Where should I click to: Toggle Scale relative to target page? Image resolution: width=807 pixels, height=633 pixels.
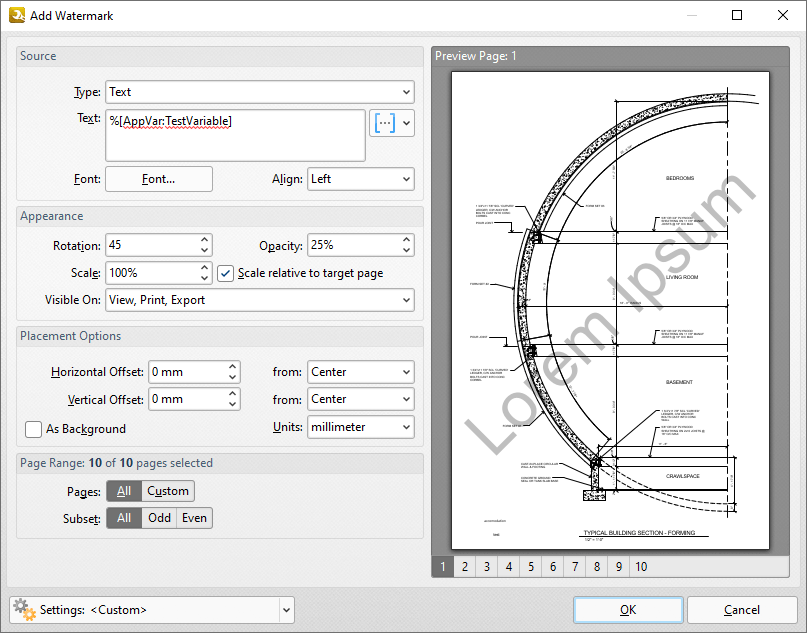point(225,273)
